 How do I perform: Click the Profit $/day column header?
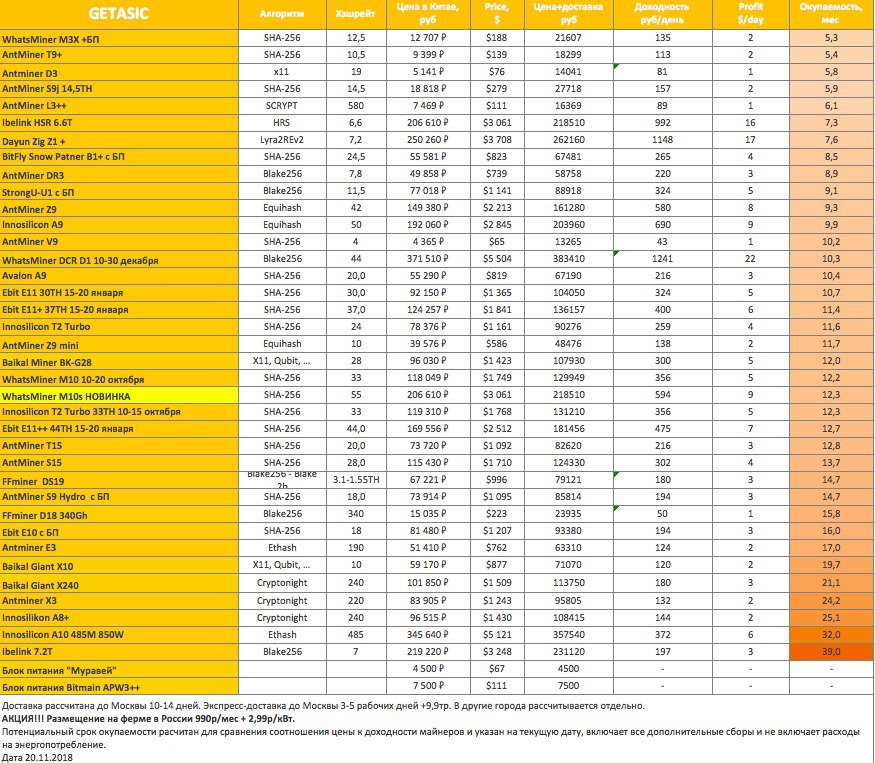751,14
